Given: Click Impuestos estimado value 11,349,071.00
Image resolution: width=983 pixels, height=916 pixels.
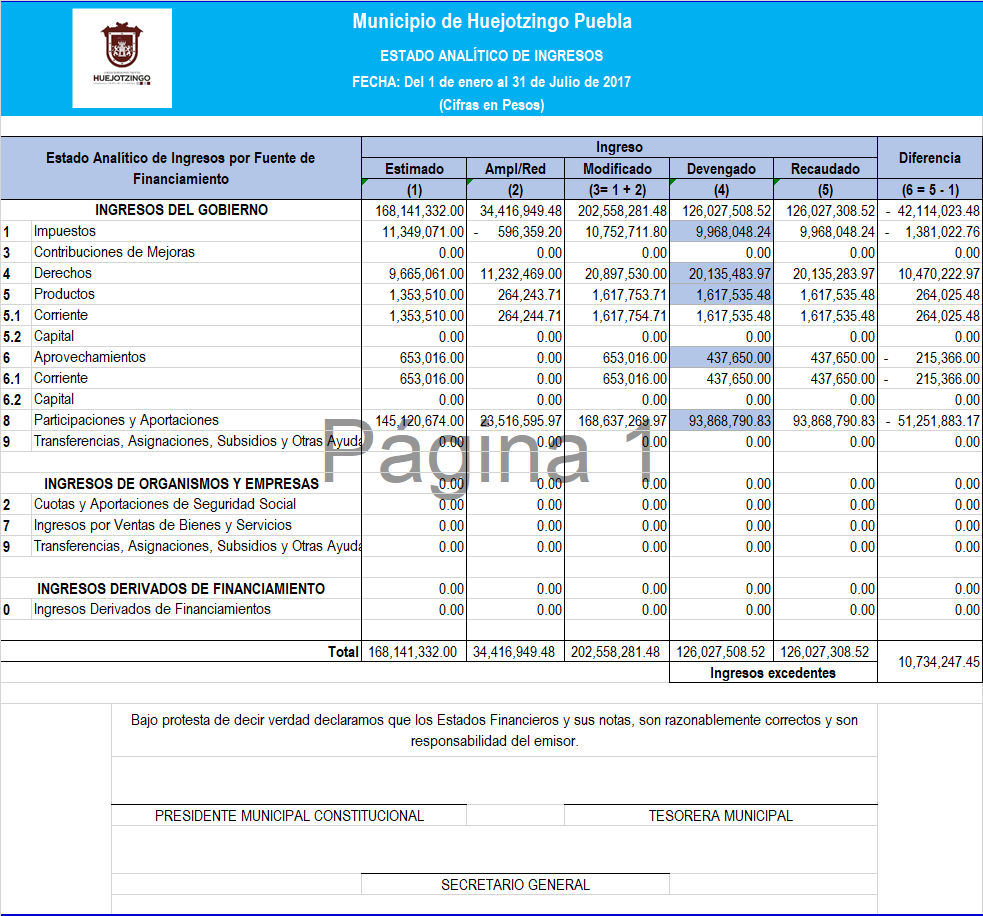Looking at the screenshot, I should [x=423, y=232].
